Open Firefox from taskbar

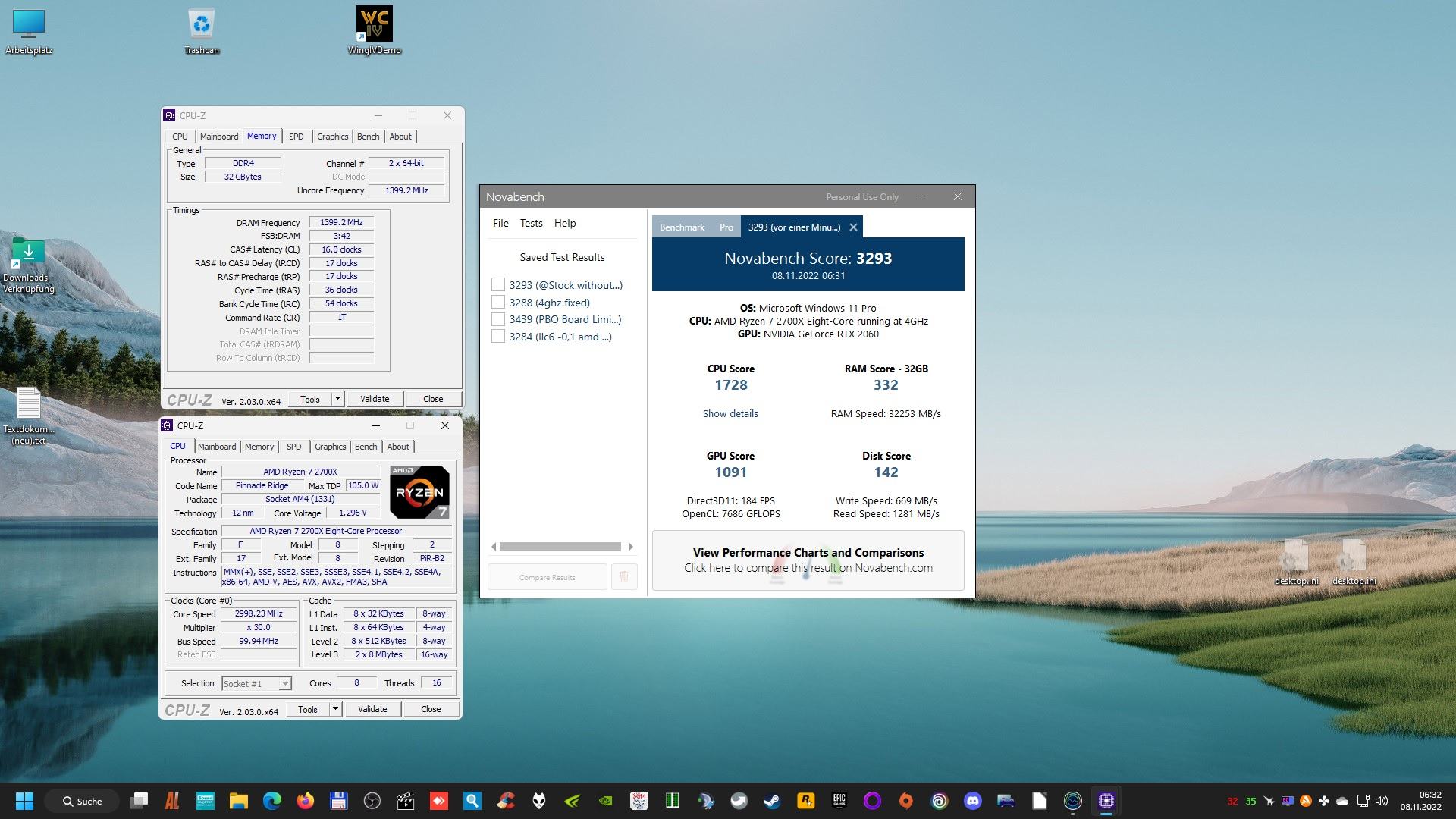click(x=306, y=801)
